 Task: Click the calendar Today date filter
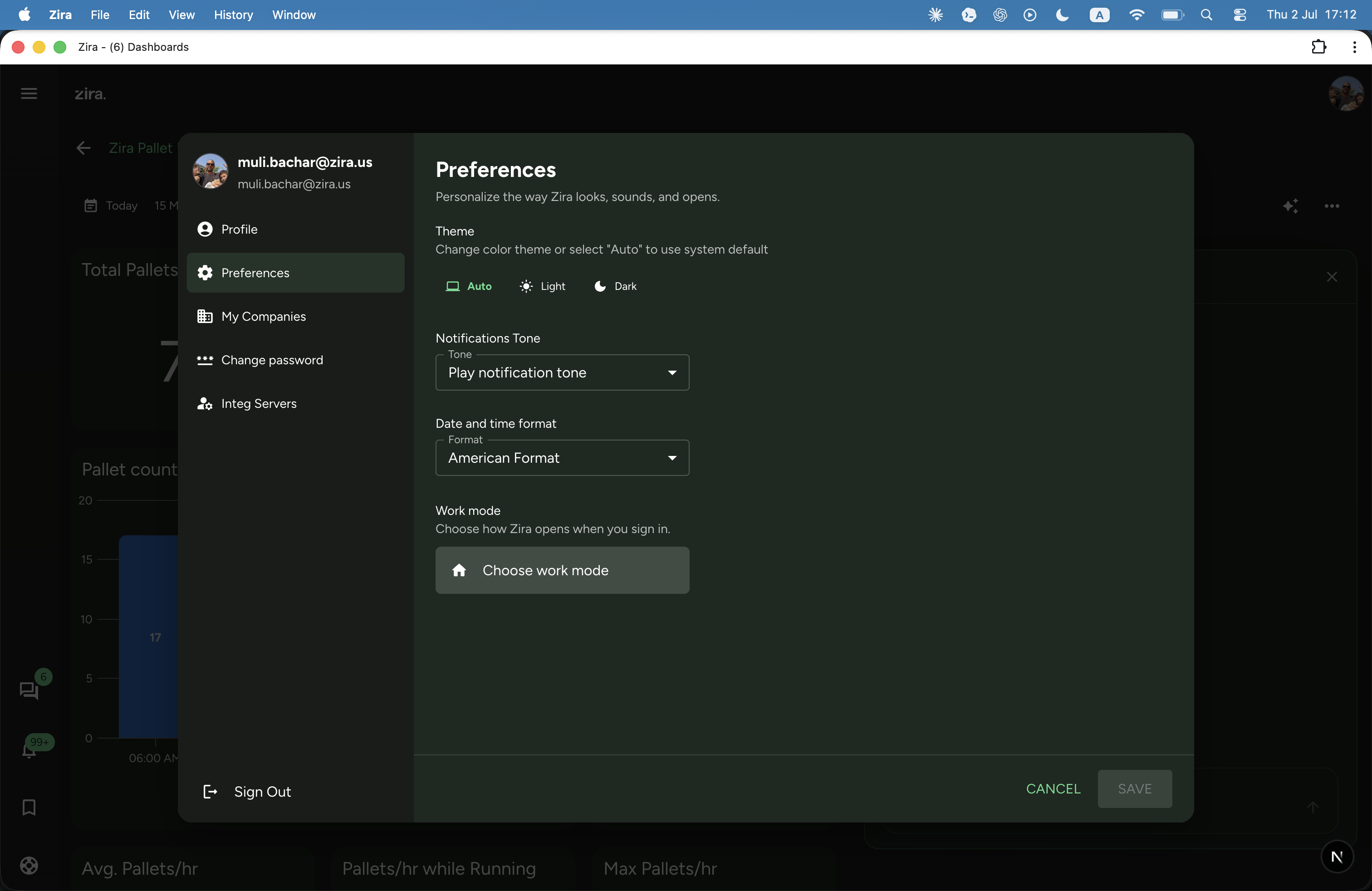[111, 206]
